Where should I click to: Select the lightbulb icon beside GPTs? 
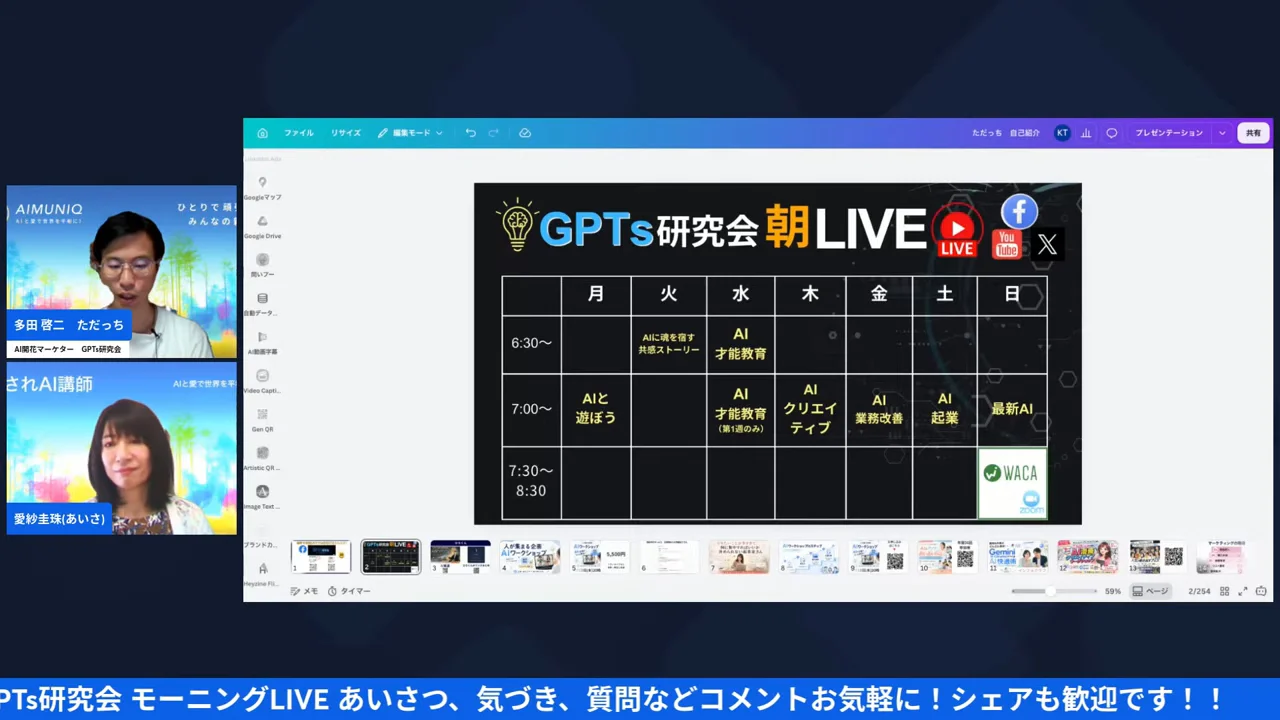point(517,223)
